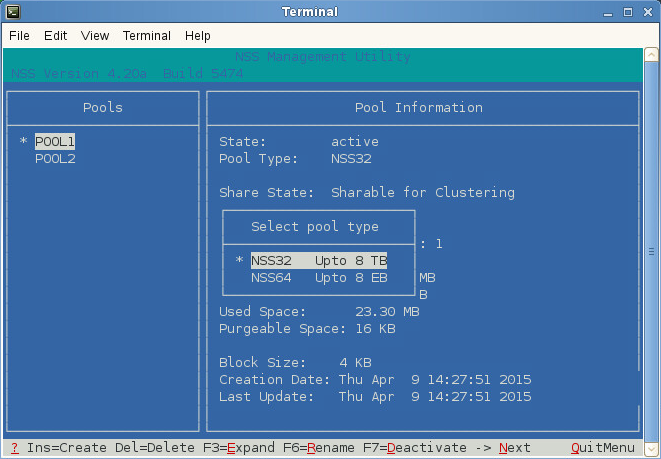
Task: Click Used Space value '23.30 MB'
Action: [x=387, y=312]
